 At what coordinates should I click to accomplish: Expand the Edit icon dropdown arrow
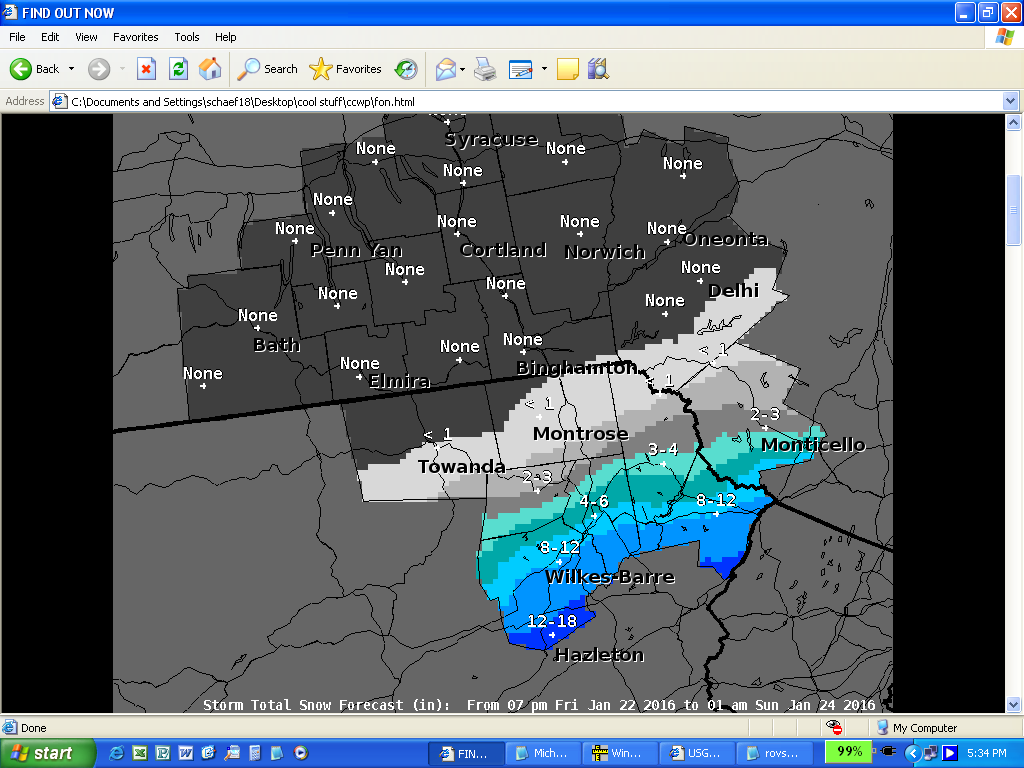544,69
